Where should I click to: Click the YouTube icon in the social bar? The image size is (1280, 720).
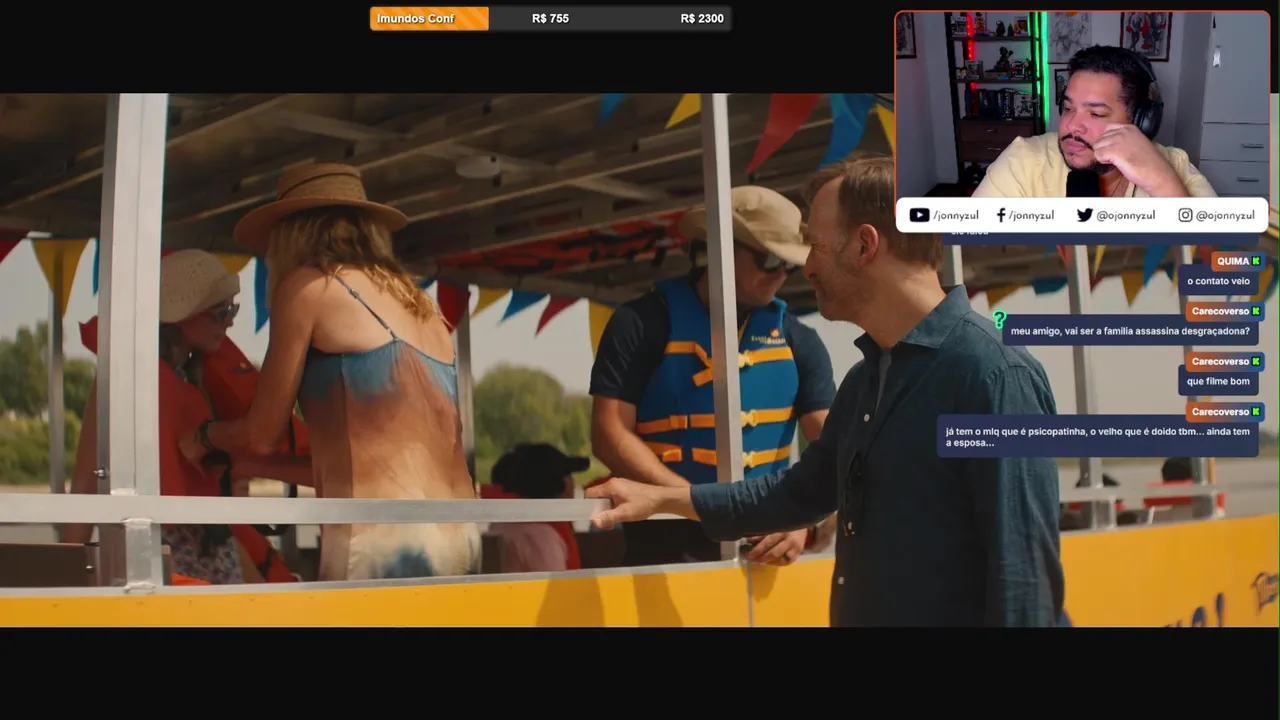[x=919, y=215]
